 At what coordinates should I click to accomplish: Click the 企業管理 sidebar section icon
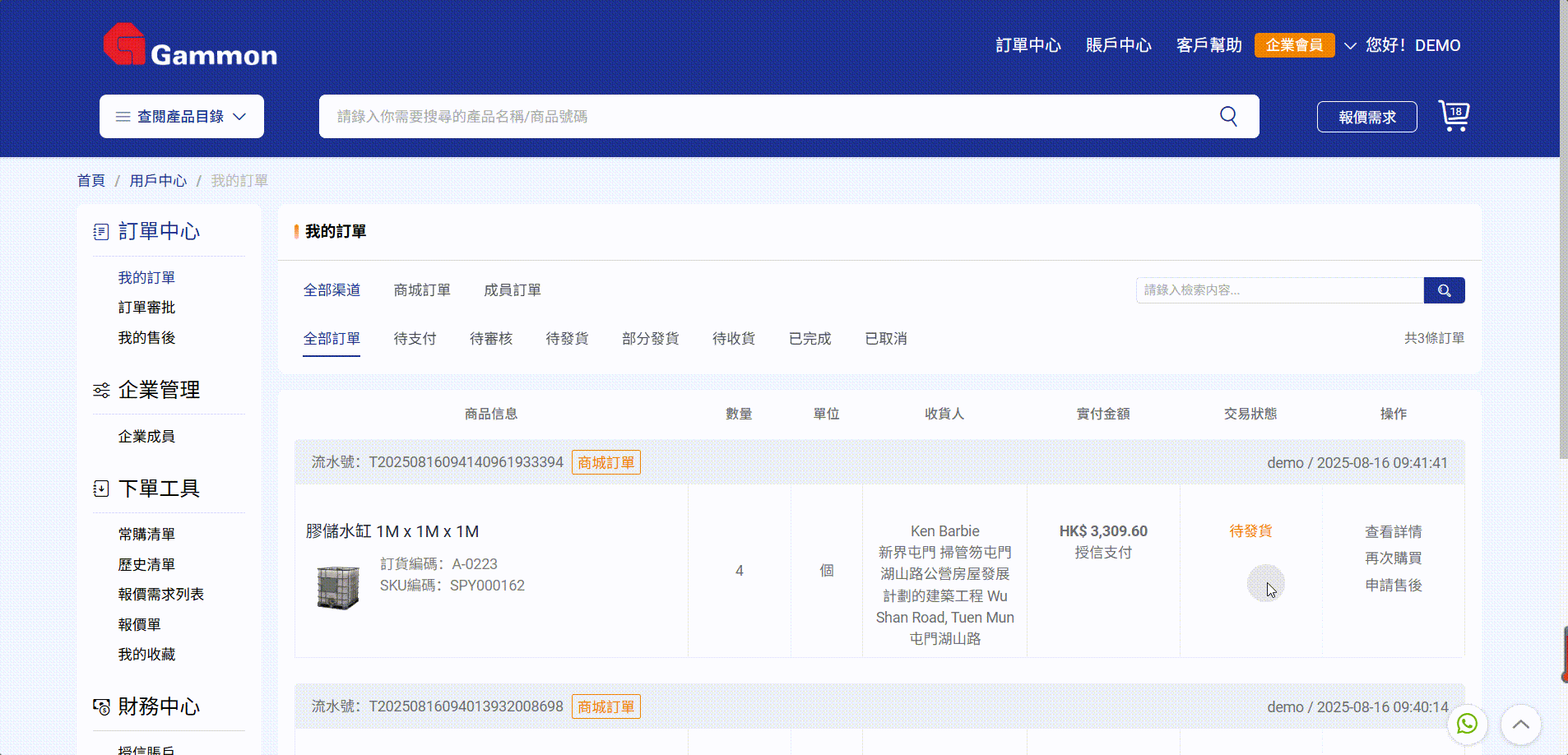pyautogui.click(x=101, y=390)
